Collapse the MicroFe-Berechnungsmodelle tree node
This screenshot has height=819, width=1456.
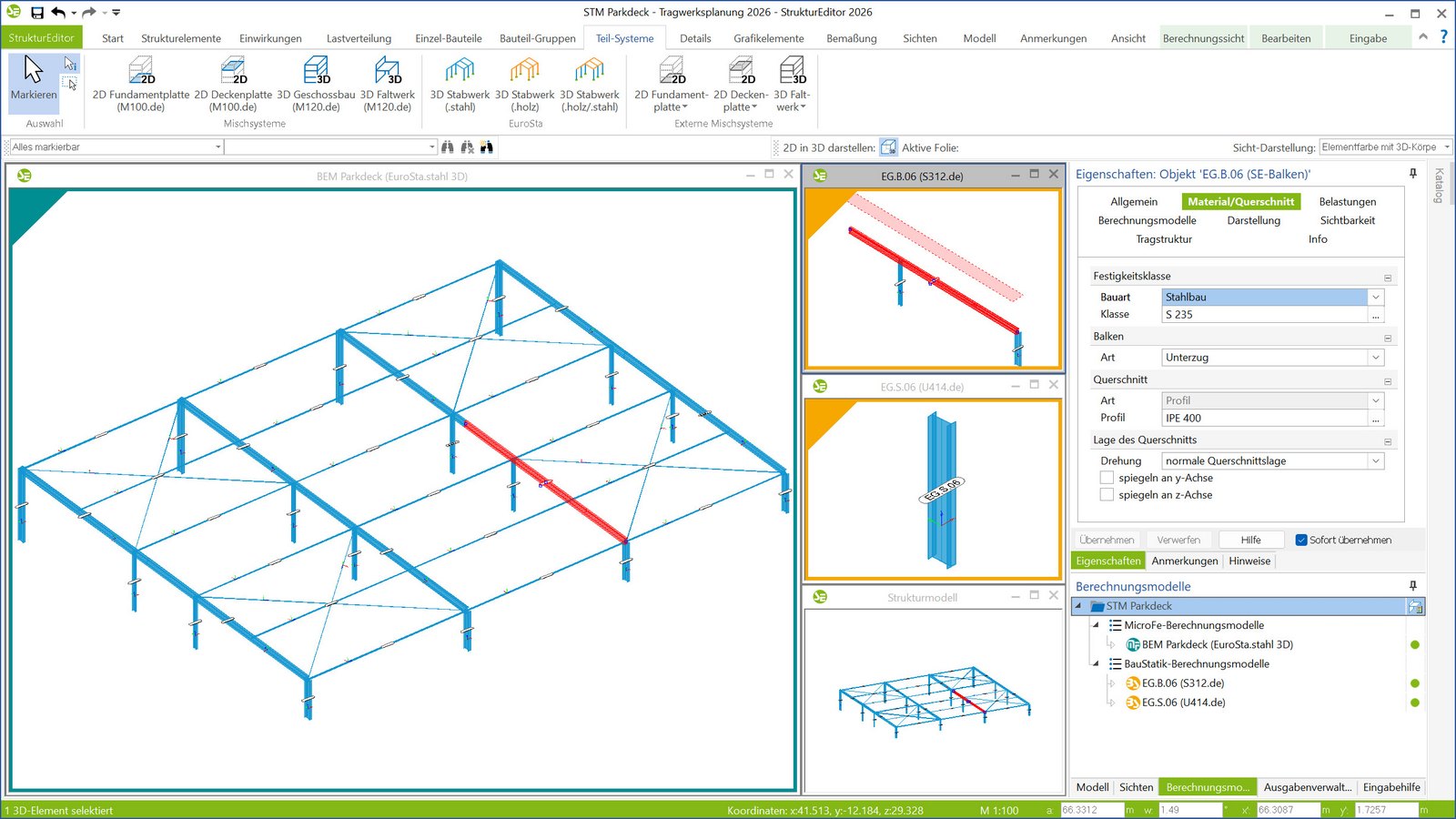1096,625
